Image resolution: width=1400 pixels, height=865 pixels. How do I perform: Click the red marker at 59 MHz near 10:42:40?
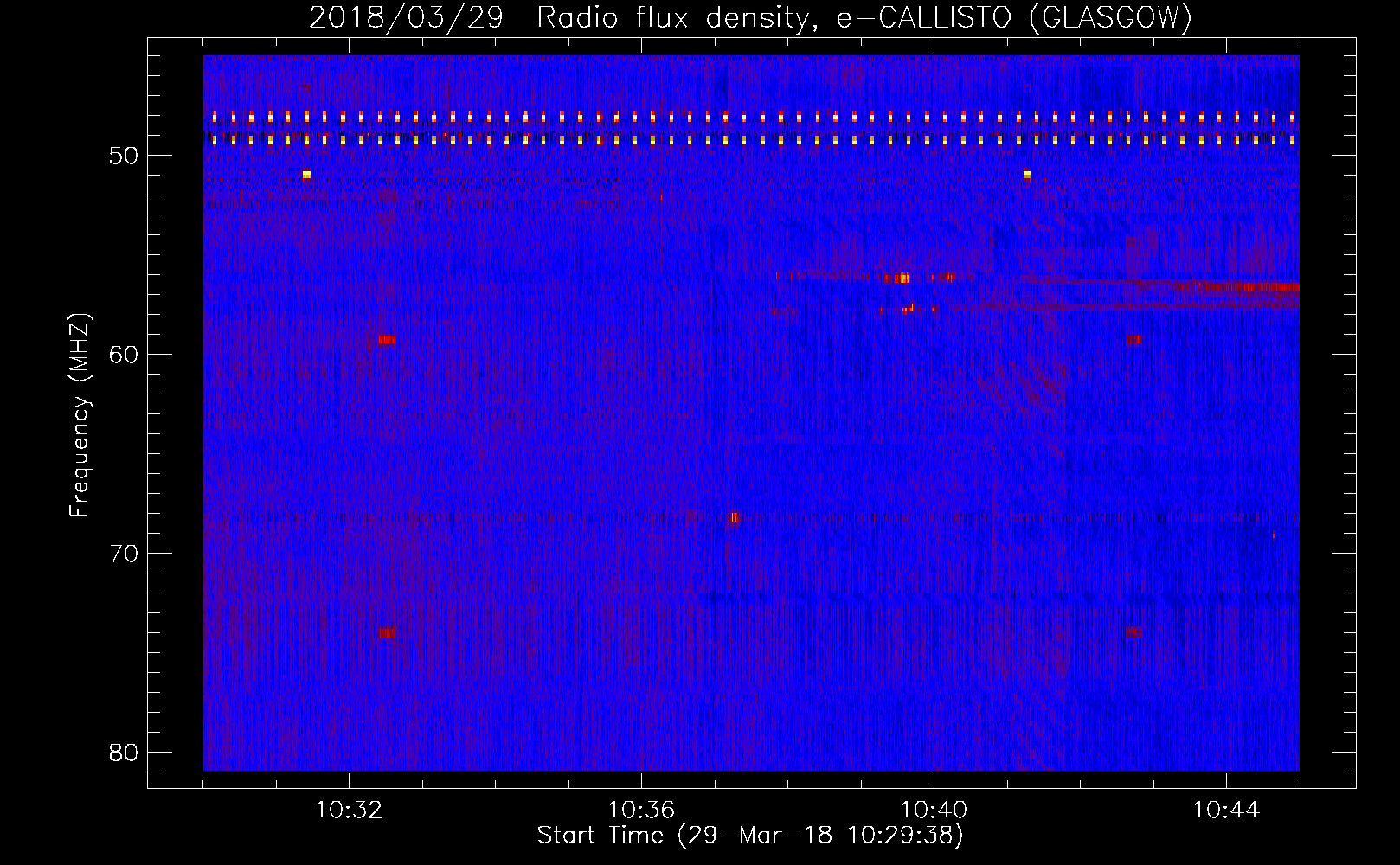click(1133, 339)
